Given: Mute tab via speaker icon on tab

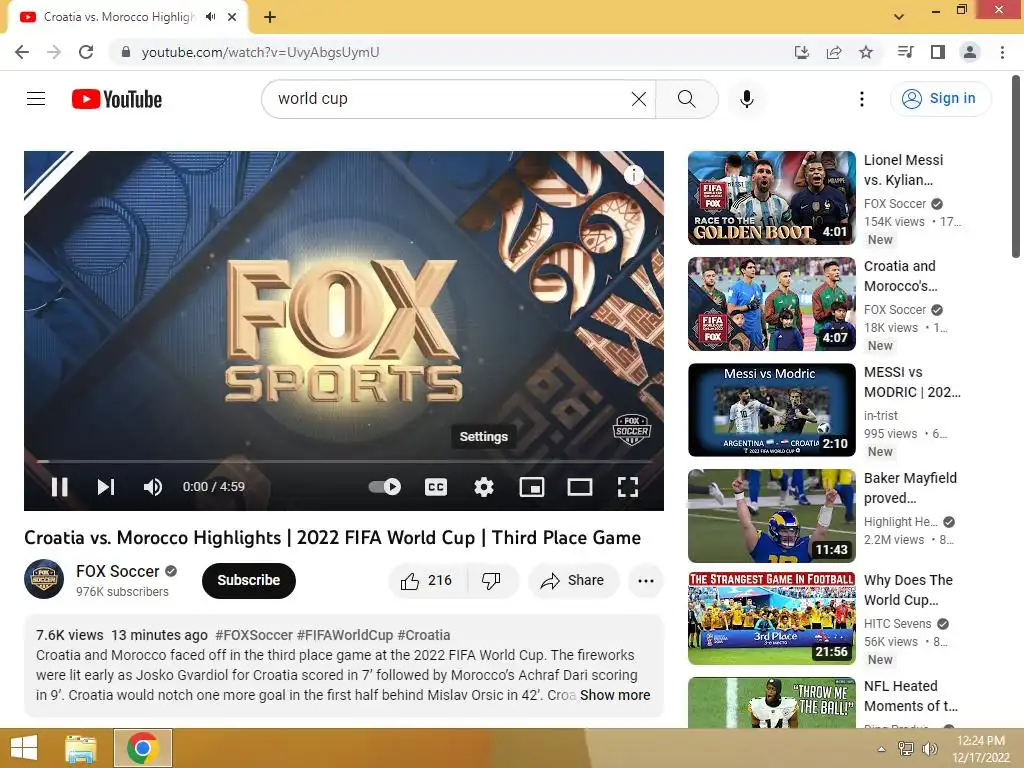Looking at the screenshot, I should 210,17.
